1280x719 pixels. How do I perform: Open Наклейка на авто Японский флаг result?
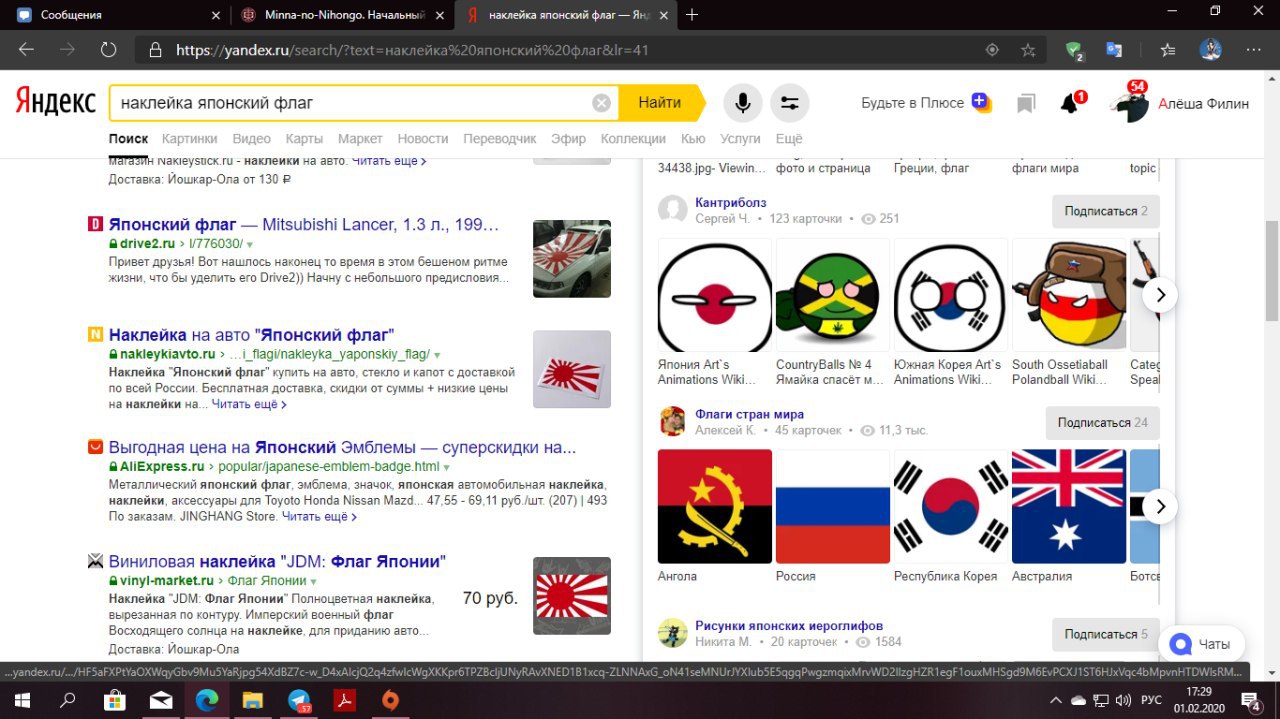pyautogui.click(x=251, y=334)
